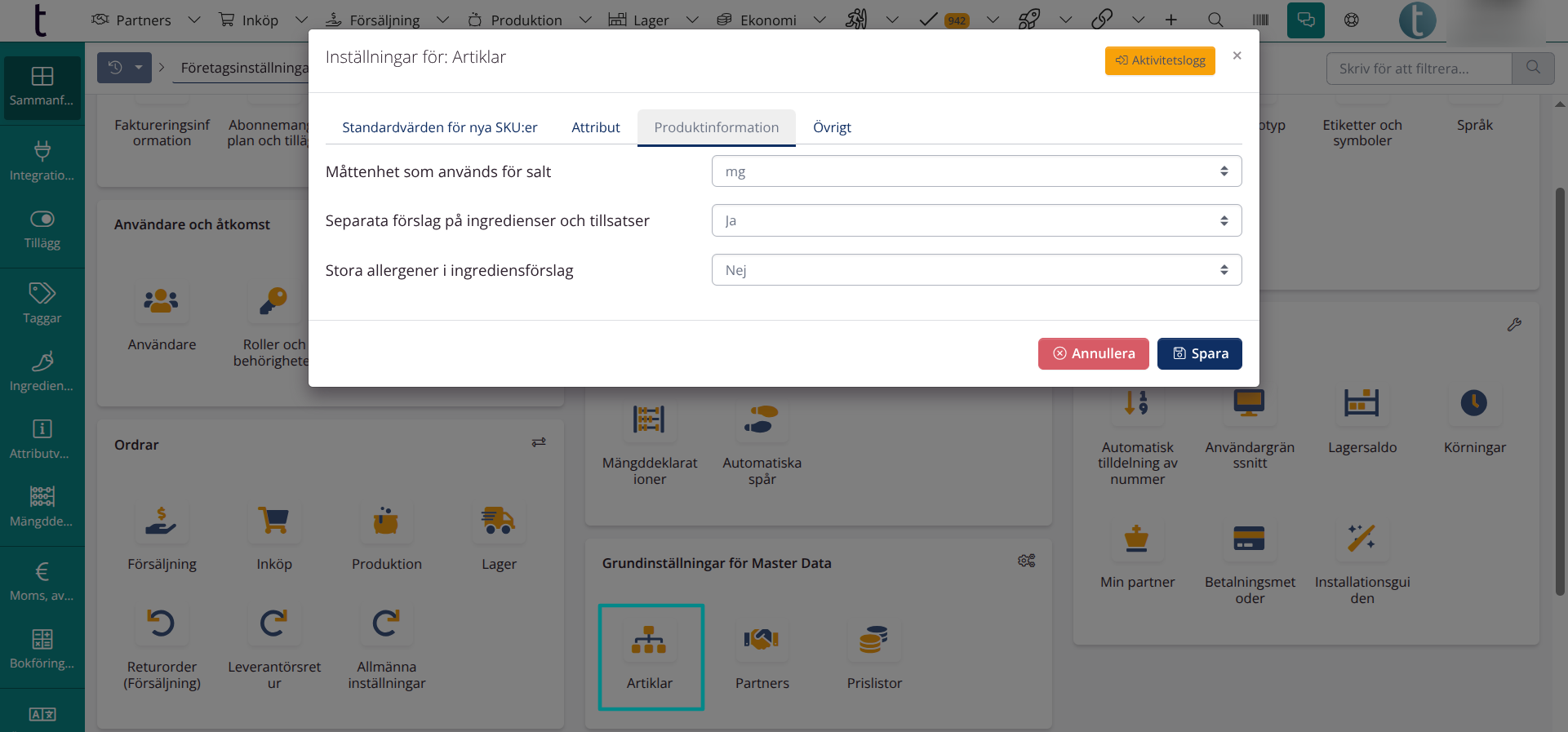
Task: Click the Spara button
Action: click(x=1199, y=353)
